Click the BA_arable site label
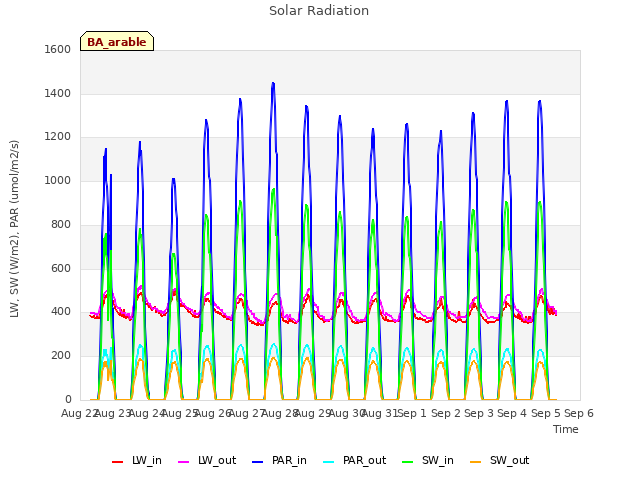The image size is (640, 480). pyautogui.click(x=117, y=42)
